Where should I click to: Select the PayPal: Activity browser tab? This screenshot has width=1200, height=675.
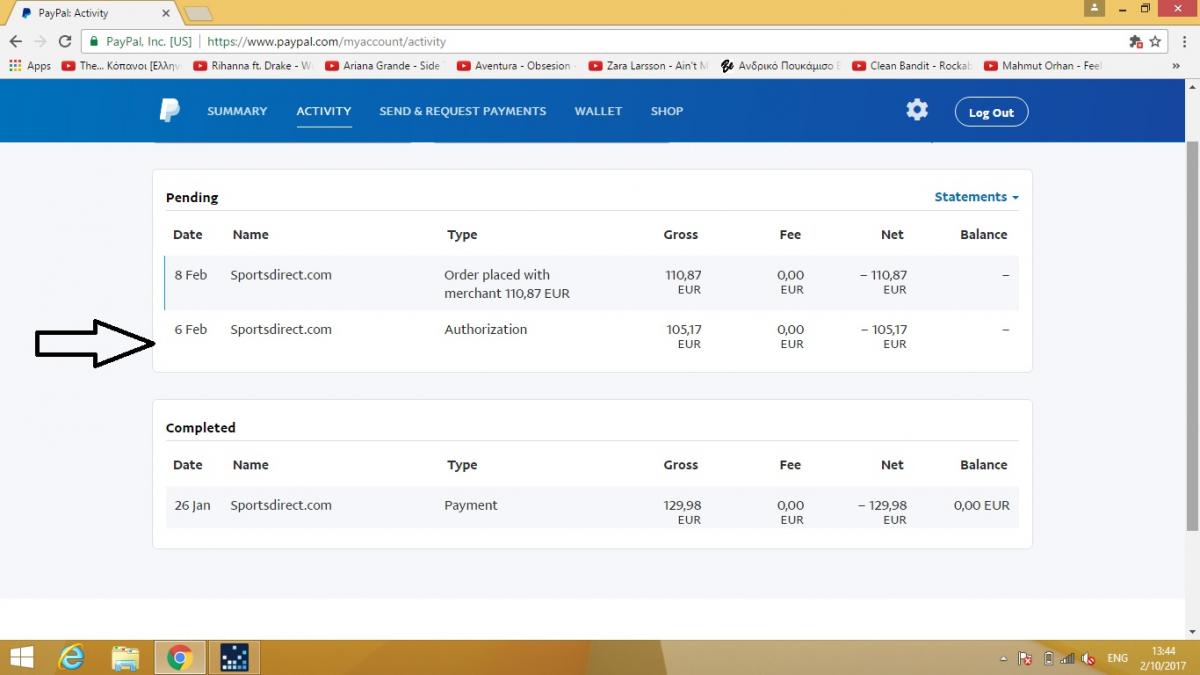(95, 13)
